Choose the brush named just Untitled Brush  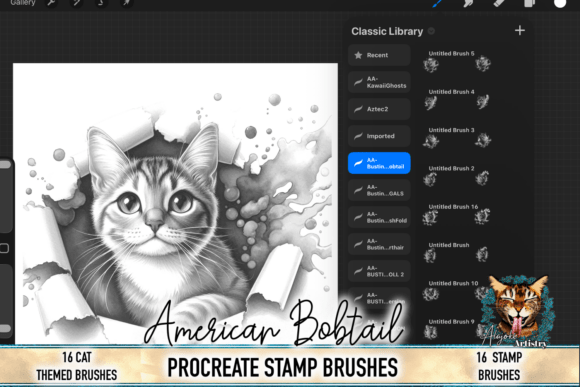(x=457, y=252)
